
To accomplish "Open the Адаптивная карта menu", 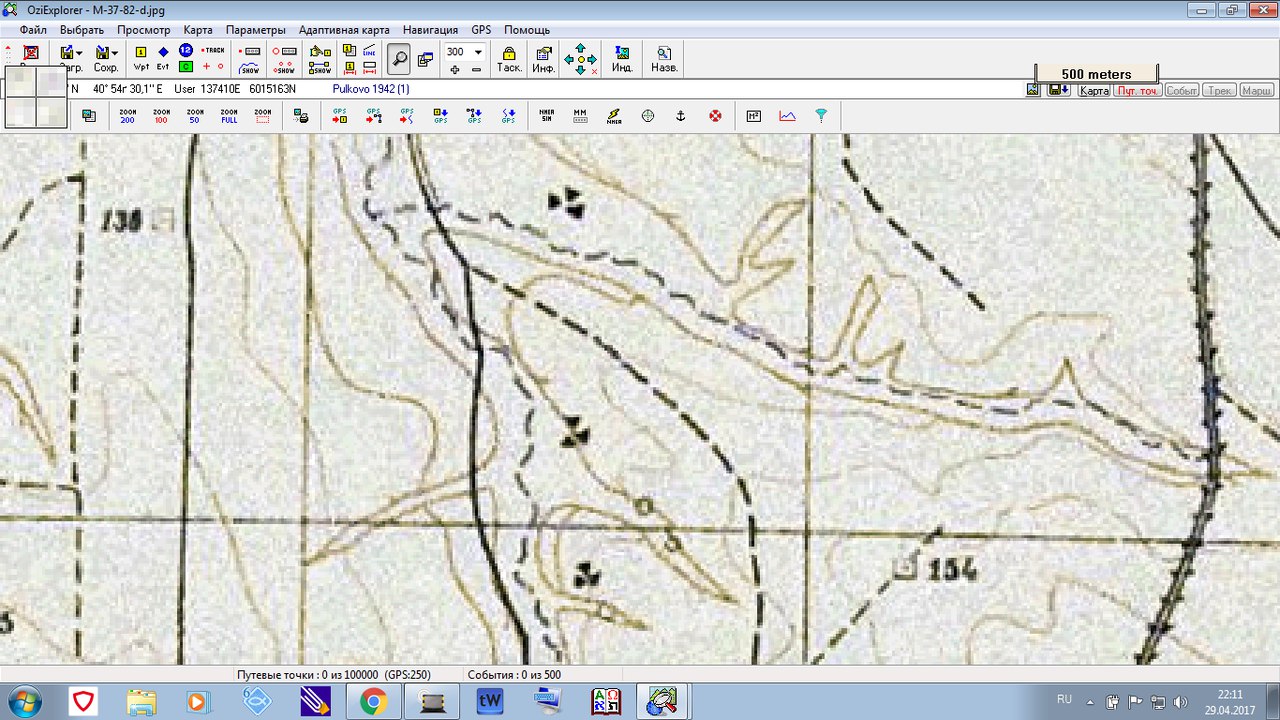I will point(344,30).
